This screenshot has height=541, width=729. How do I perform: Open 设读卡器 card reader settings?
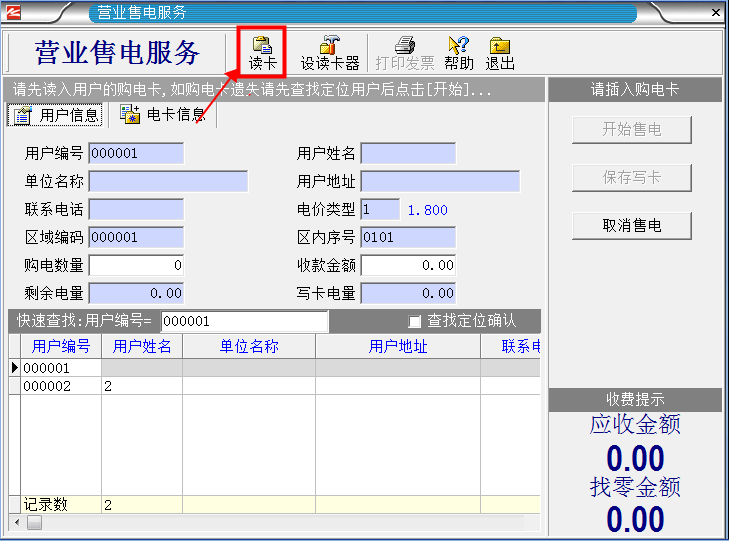(329, 52)
